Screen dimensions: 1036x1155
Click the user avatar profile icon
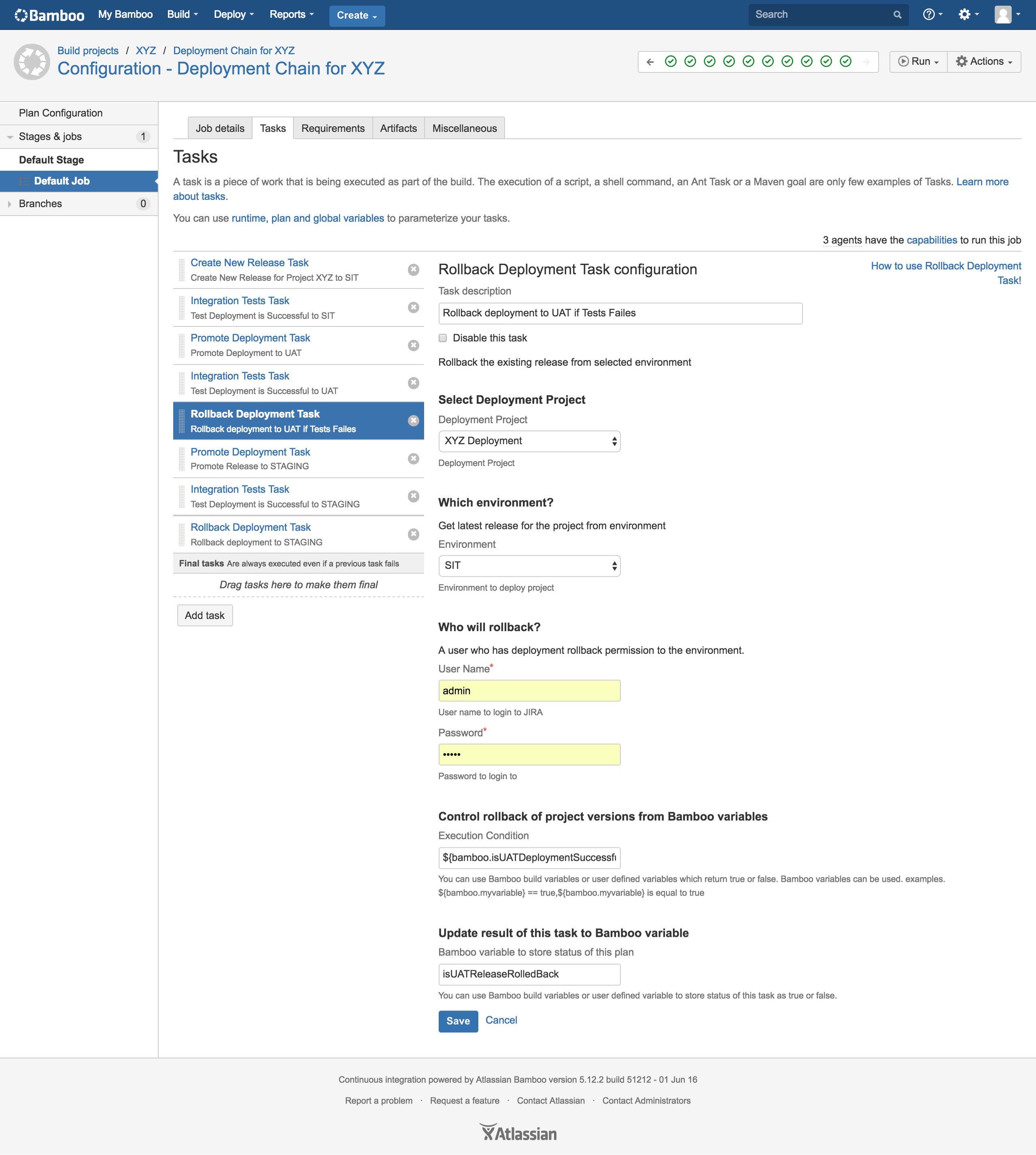tap(1002, 15)
